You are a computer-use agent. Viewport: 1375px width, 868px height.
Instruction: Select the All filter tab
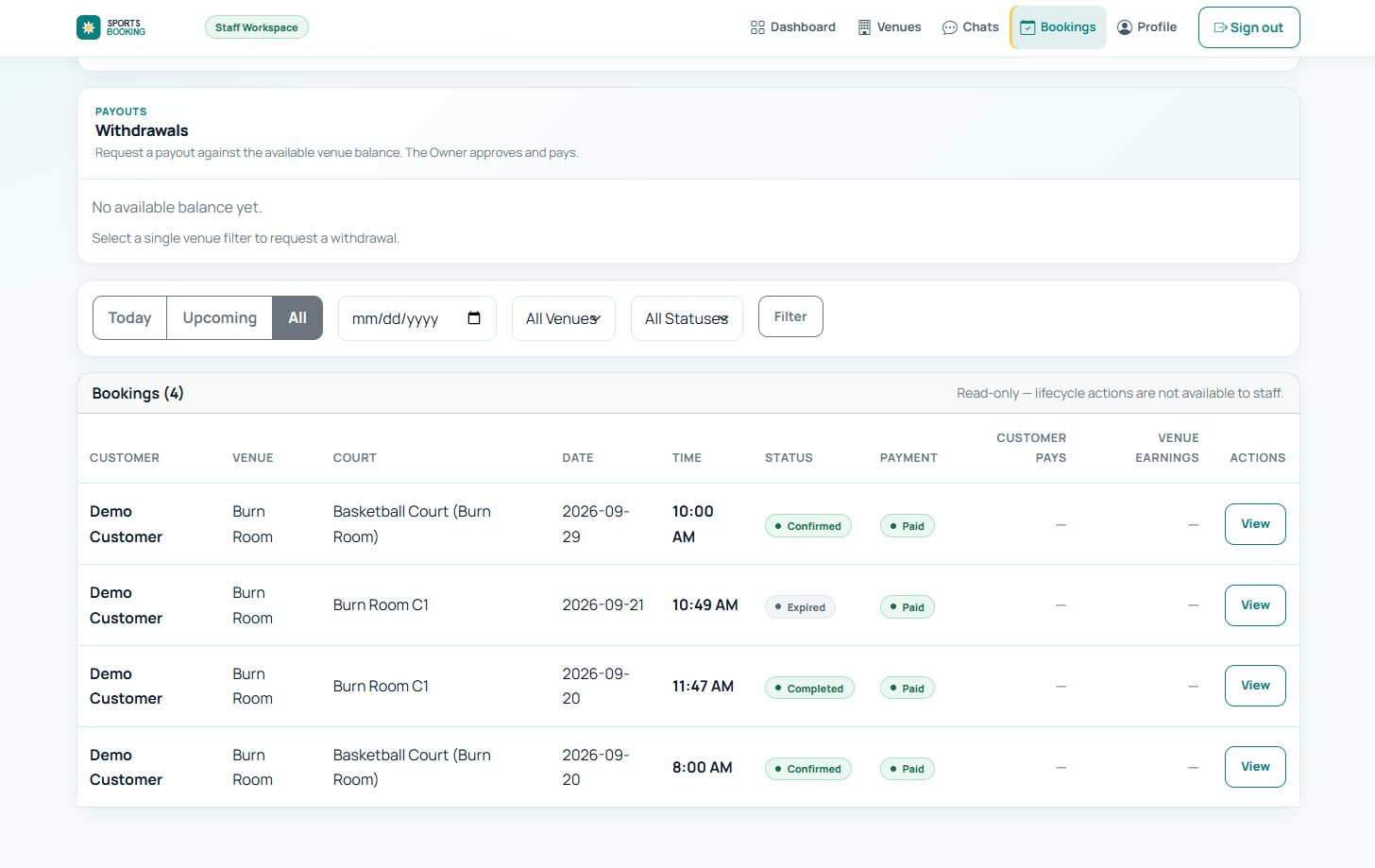coord(297,318)
